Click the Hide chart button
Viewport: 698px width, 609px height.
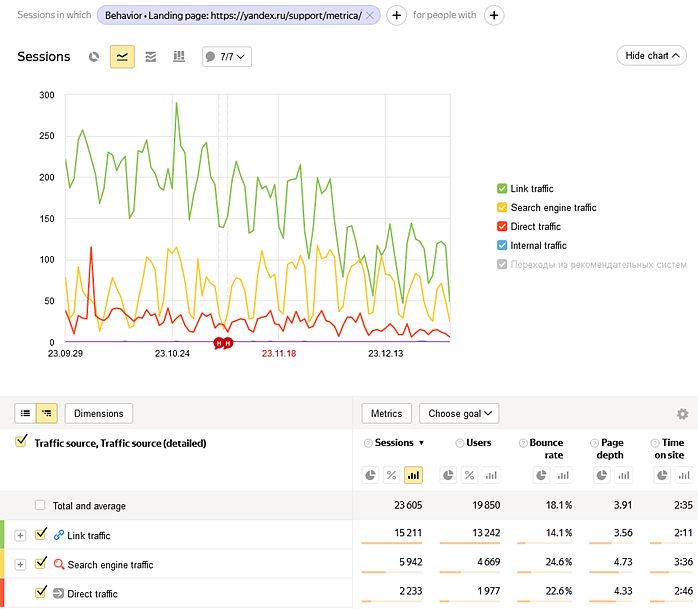click(x=650, y=56)
